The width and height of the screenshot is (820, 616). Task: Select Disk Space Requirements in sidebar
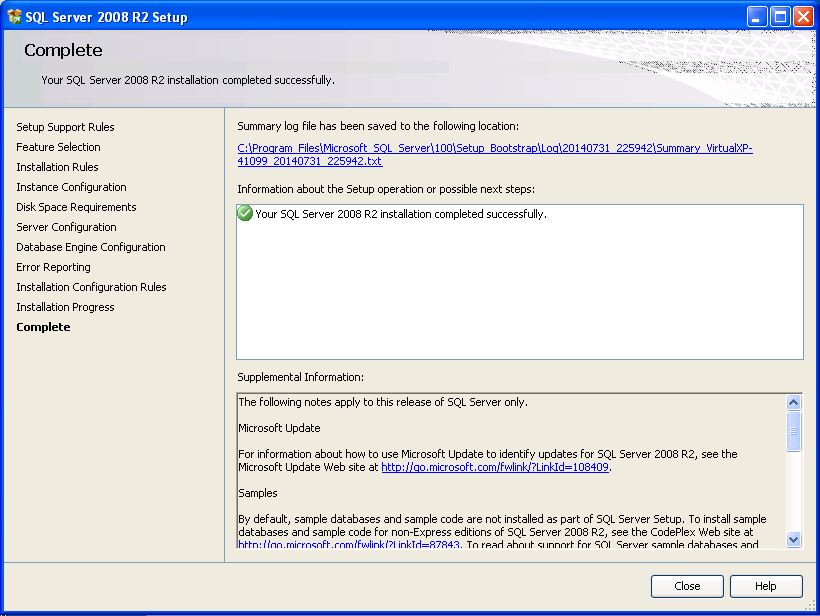[x=76, y=207]
